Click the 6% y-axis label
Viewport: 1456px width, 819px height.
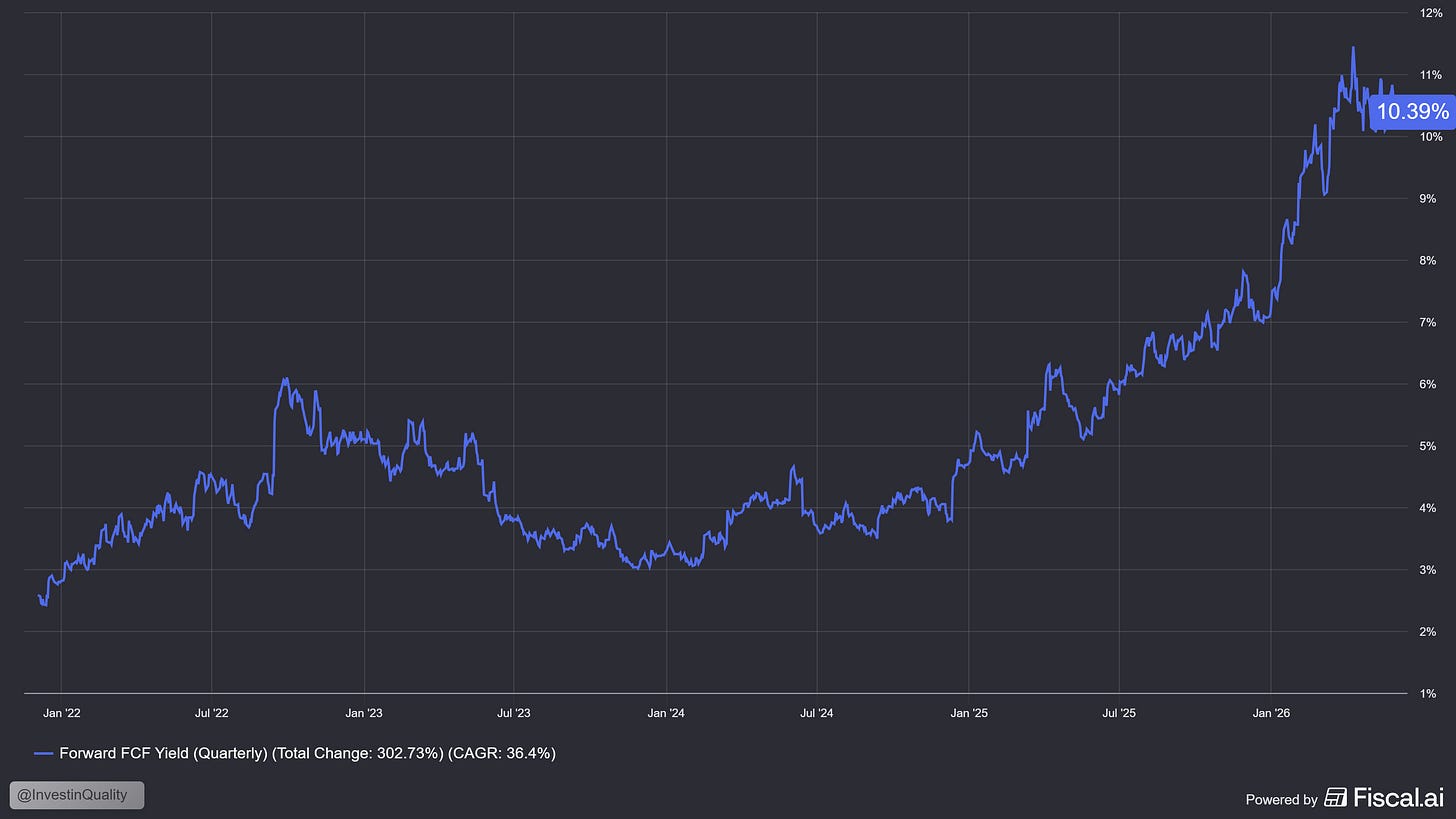click(x=1430, y=385)
